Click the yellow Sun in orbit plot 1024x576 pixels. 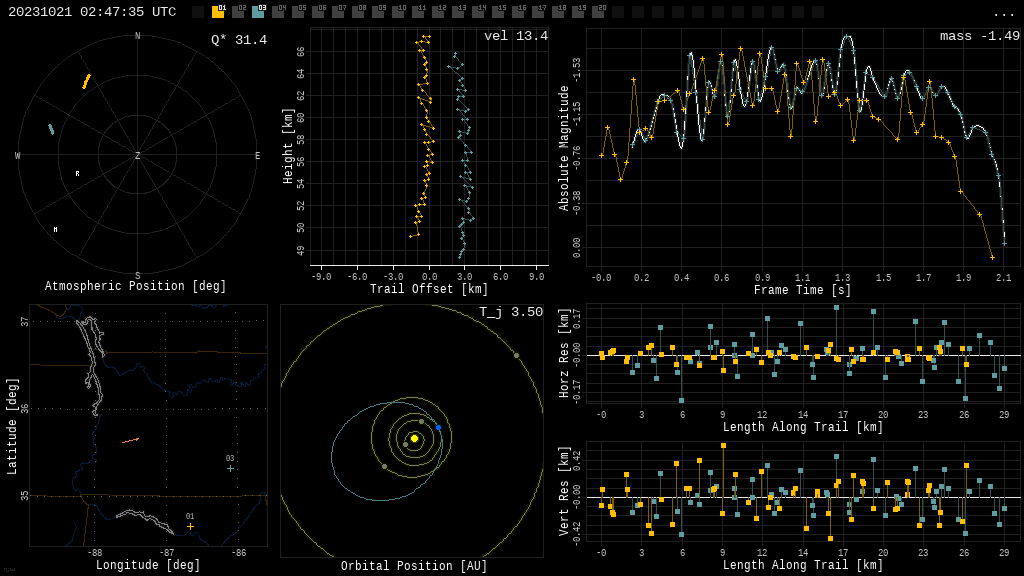tap(414, 438)
